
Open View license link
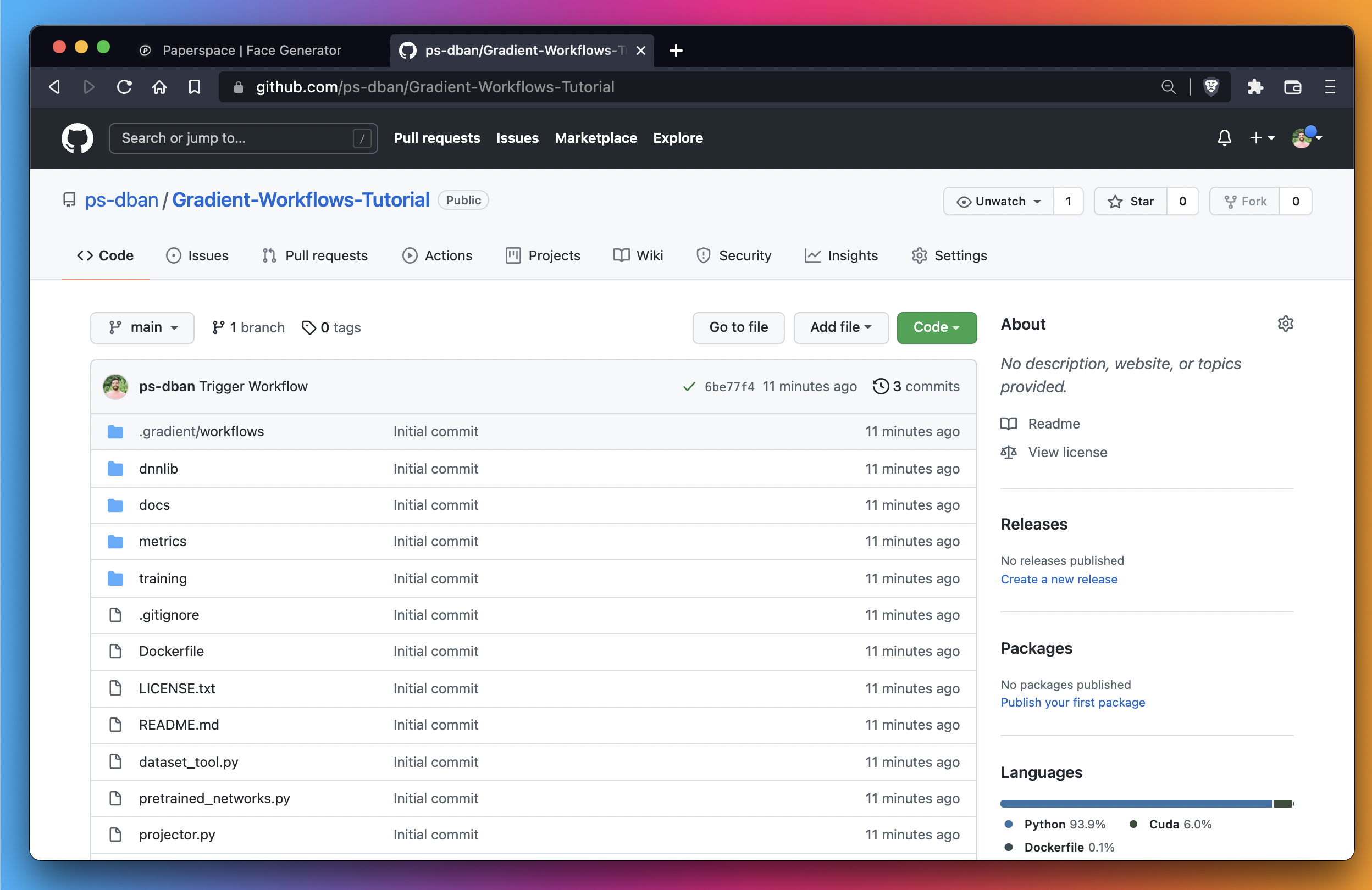(x=1067, y=452)
